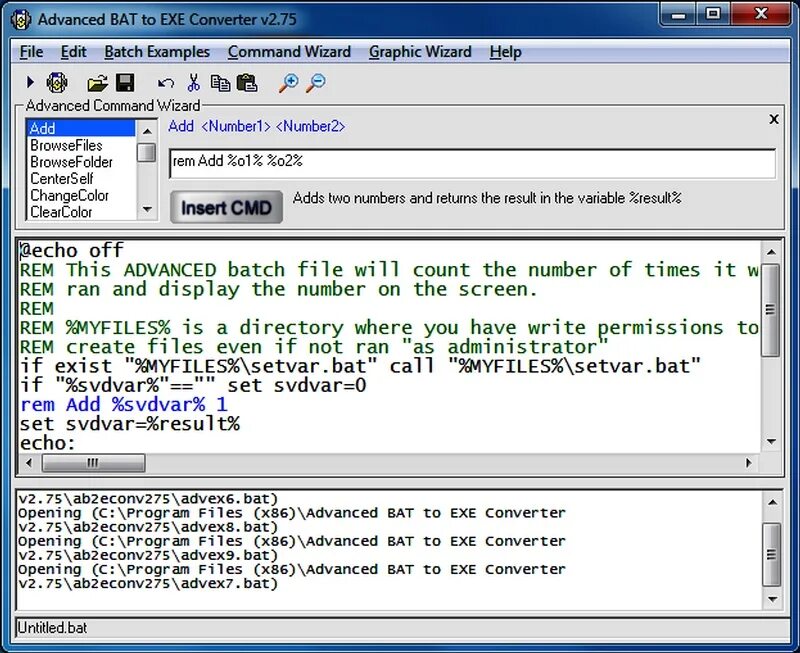Click the code editor horizontal scrollbar thumb
Screen dimensions: 800x653
click(93, 463)
